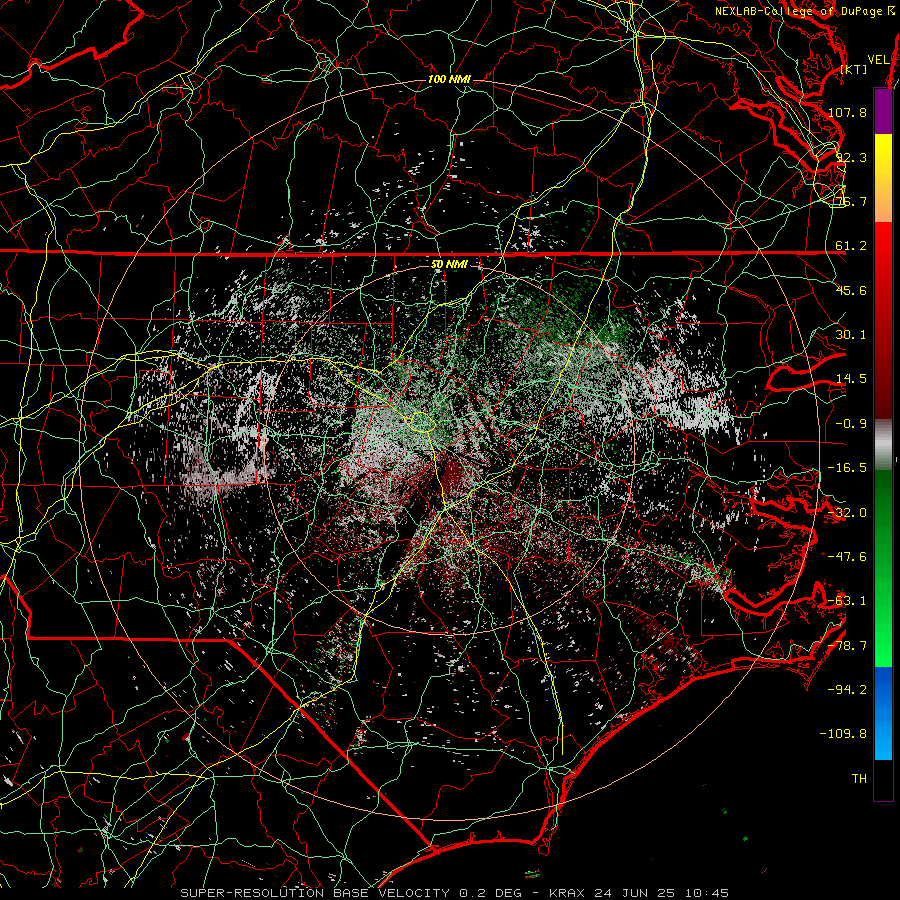Click the 100 NMI range ring label
Image resolution: width=900 pixels, height=900 pixels.
449,79
